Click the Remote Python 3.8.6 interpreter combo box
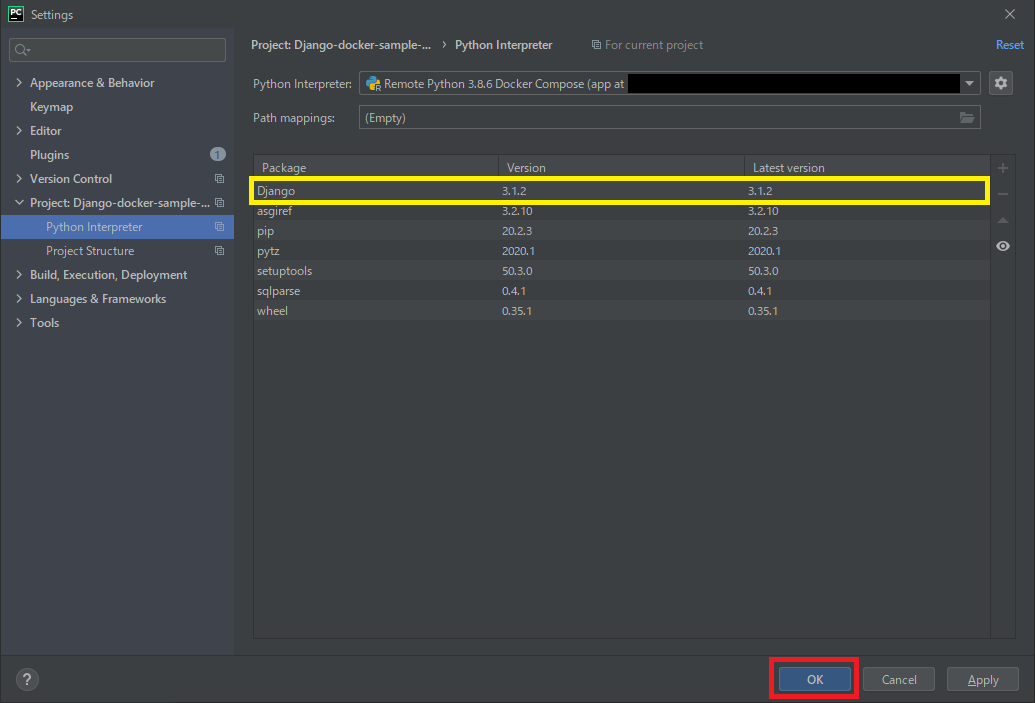The width and height of the screenshot is (1035, 703). 669,84
